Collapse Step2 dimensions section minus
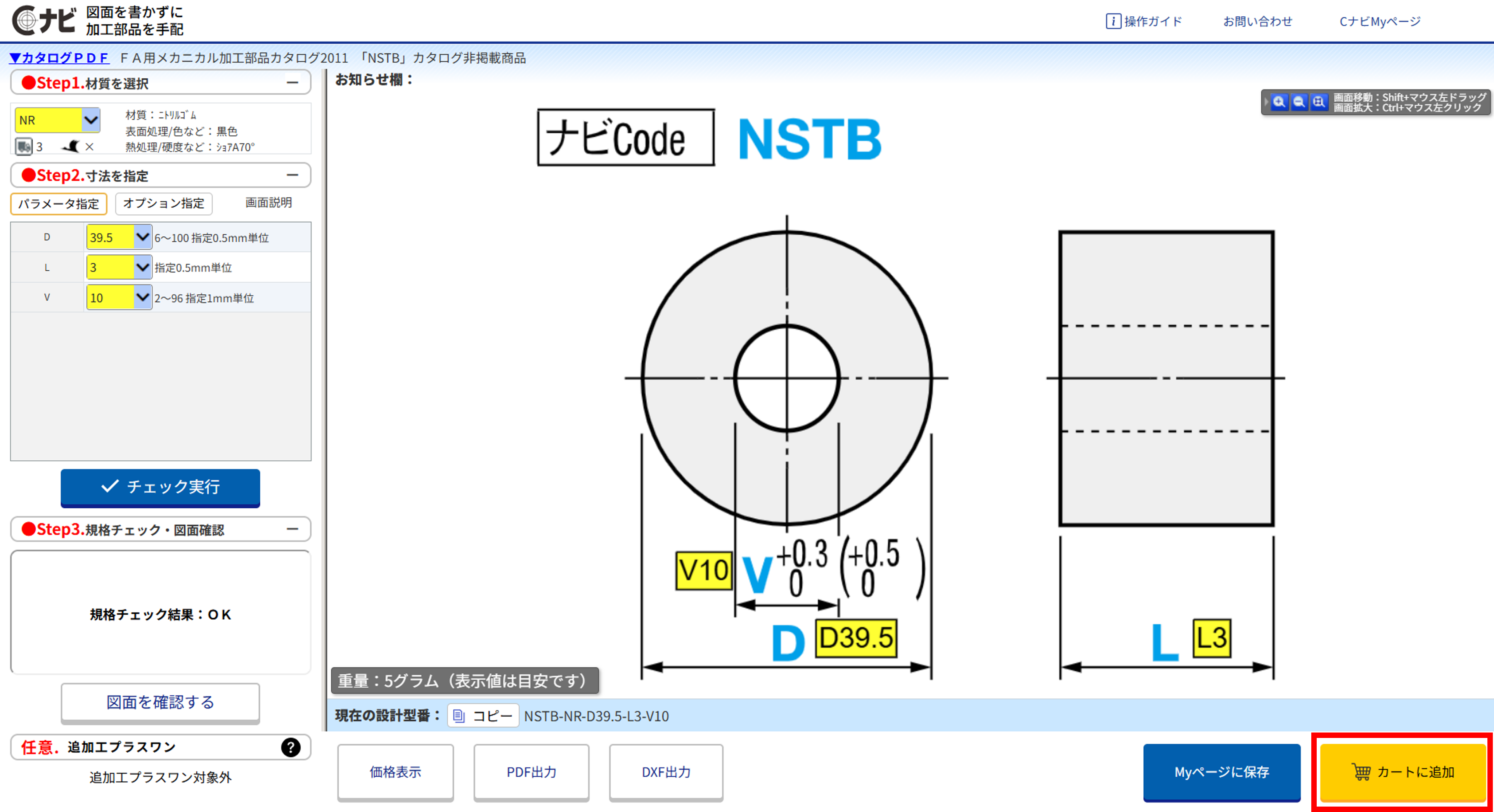This screenshot has width=1494, height=812. click(x=292, y=175)
